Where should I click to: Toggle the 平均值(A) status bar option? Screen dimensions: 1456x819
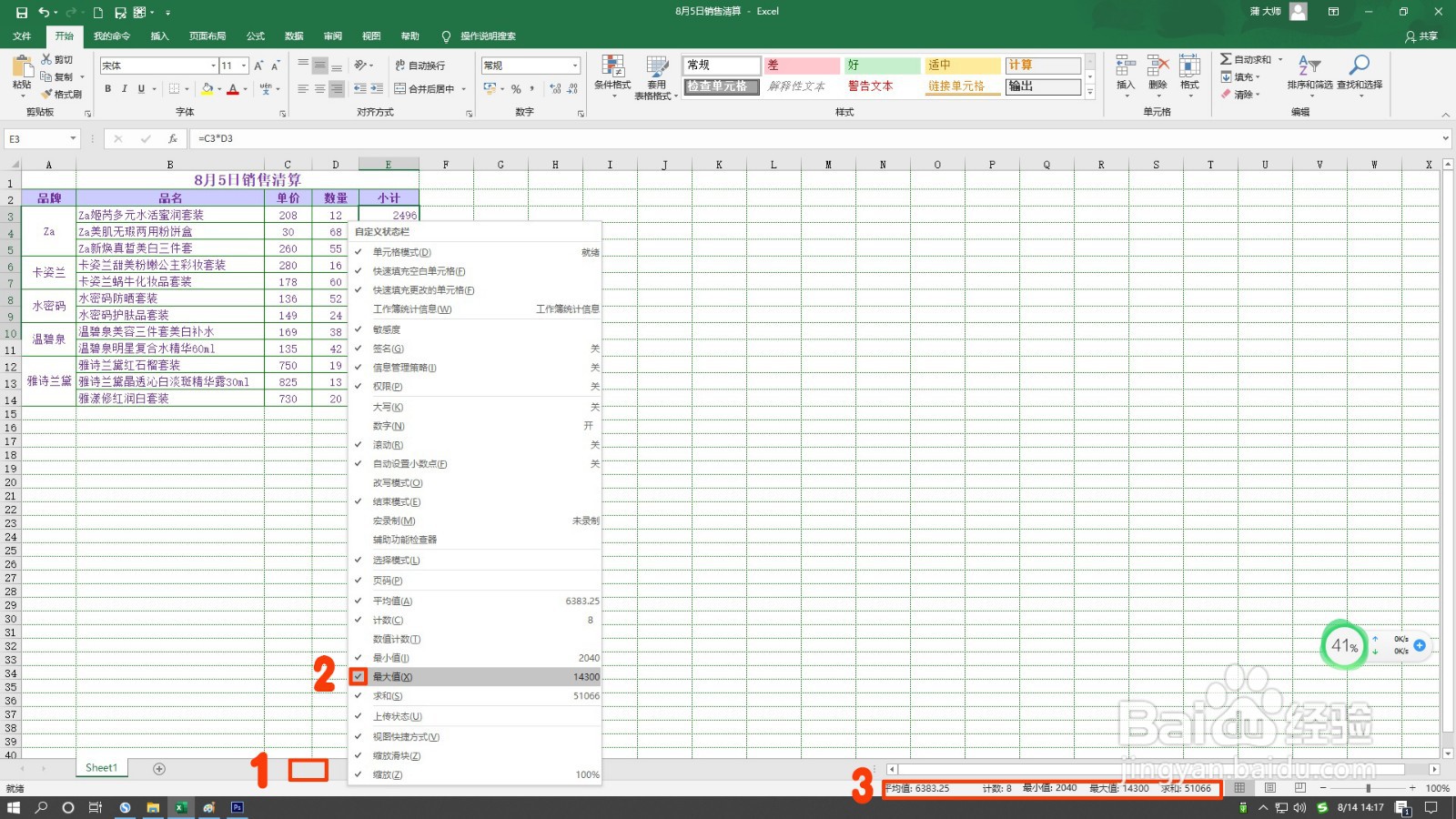pos(474,602)
